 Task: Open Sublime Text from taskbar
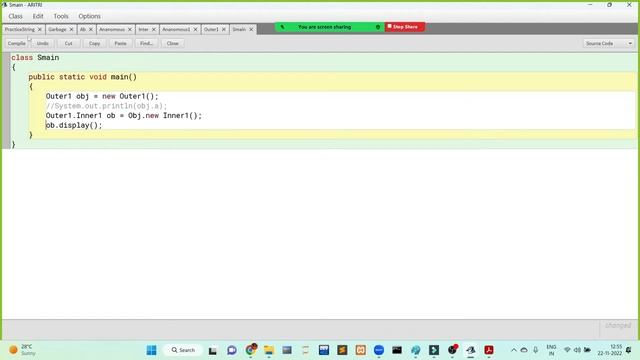pyautogui.click(x=342, y=350)
